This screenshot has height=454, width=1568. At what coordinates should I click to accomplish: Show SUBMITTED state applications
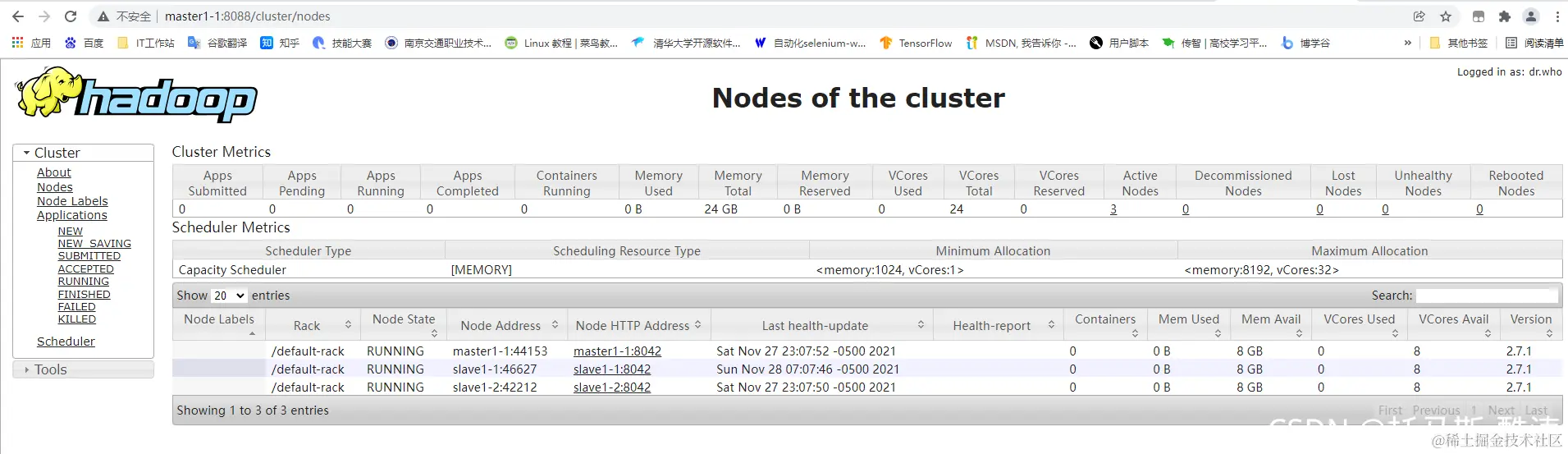point(89,256)
